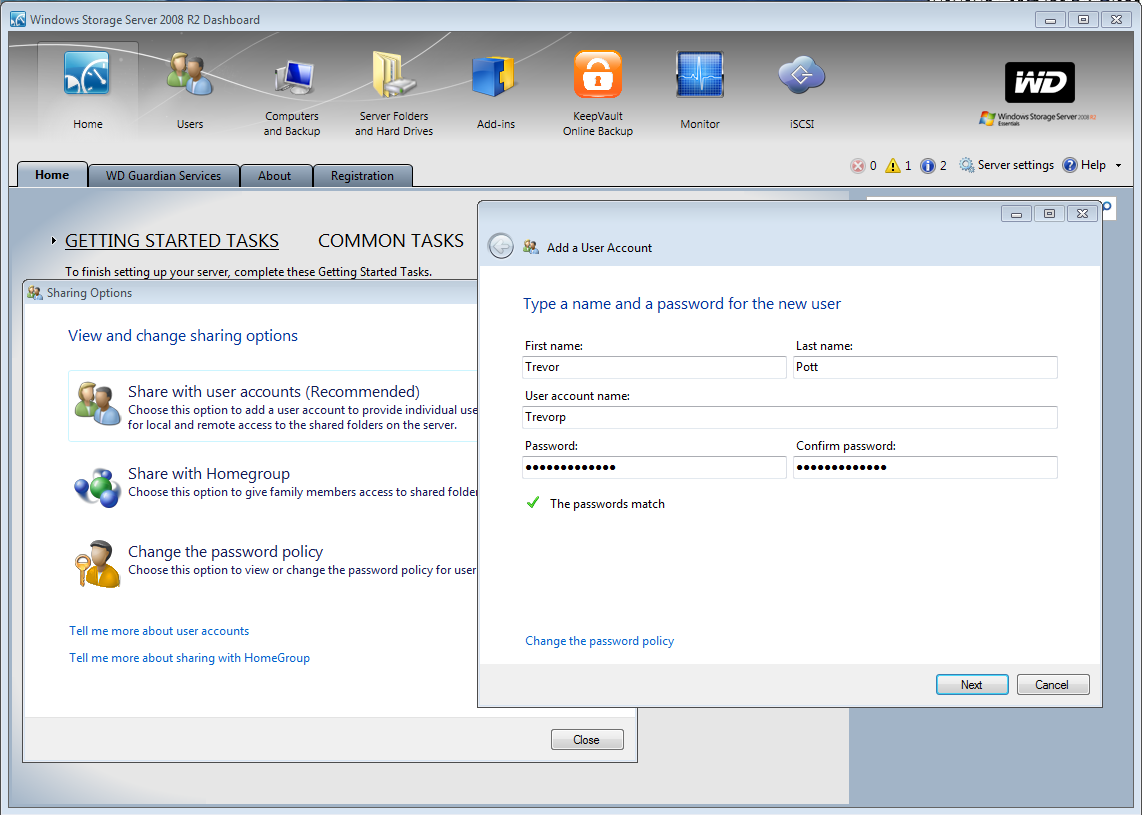The height and width of the screenshot is (815, 1142).
Task: Maximize the Add a User Account window
Action: pos(1049,213)
